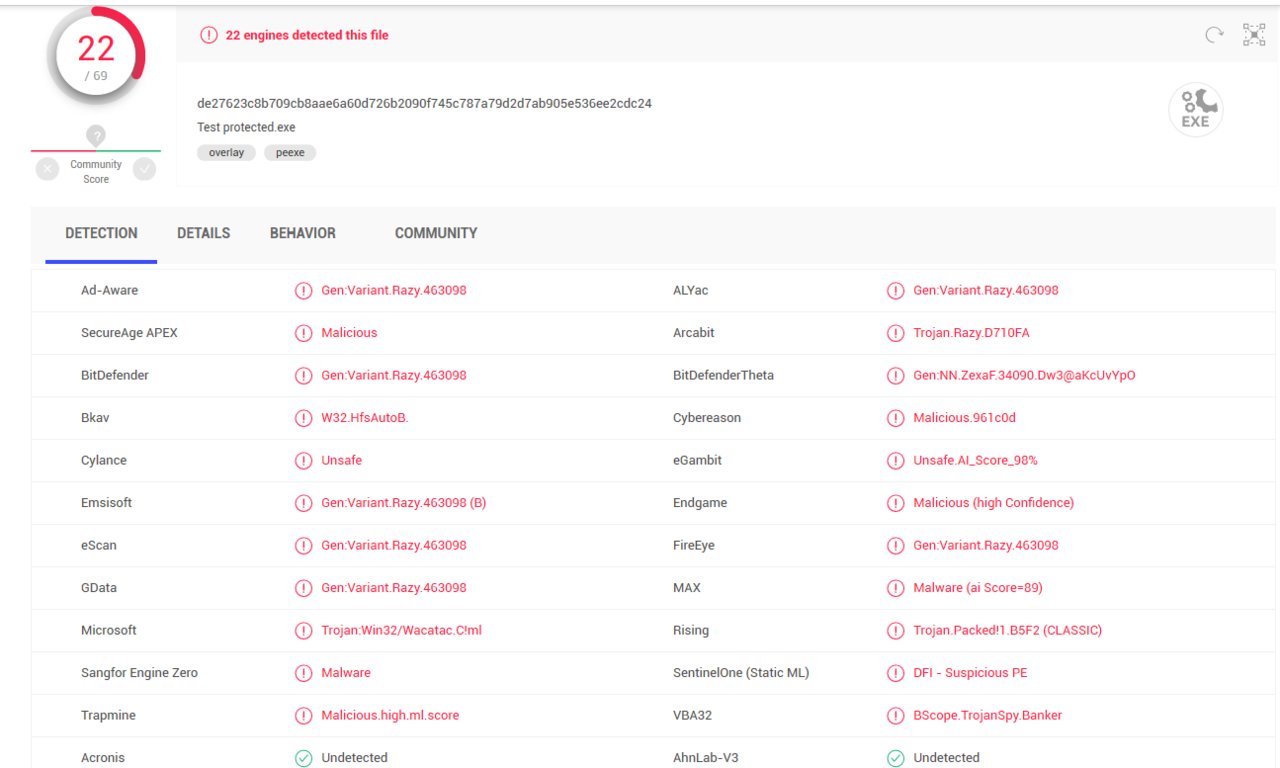Click the reanalyze refresh icon
Screen dimensions: 1280x768
(x=1214, y=35)
